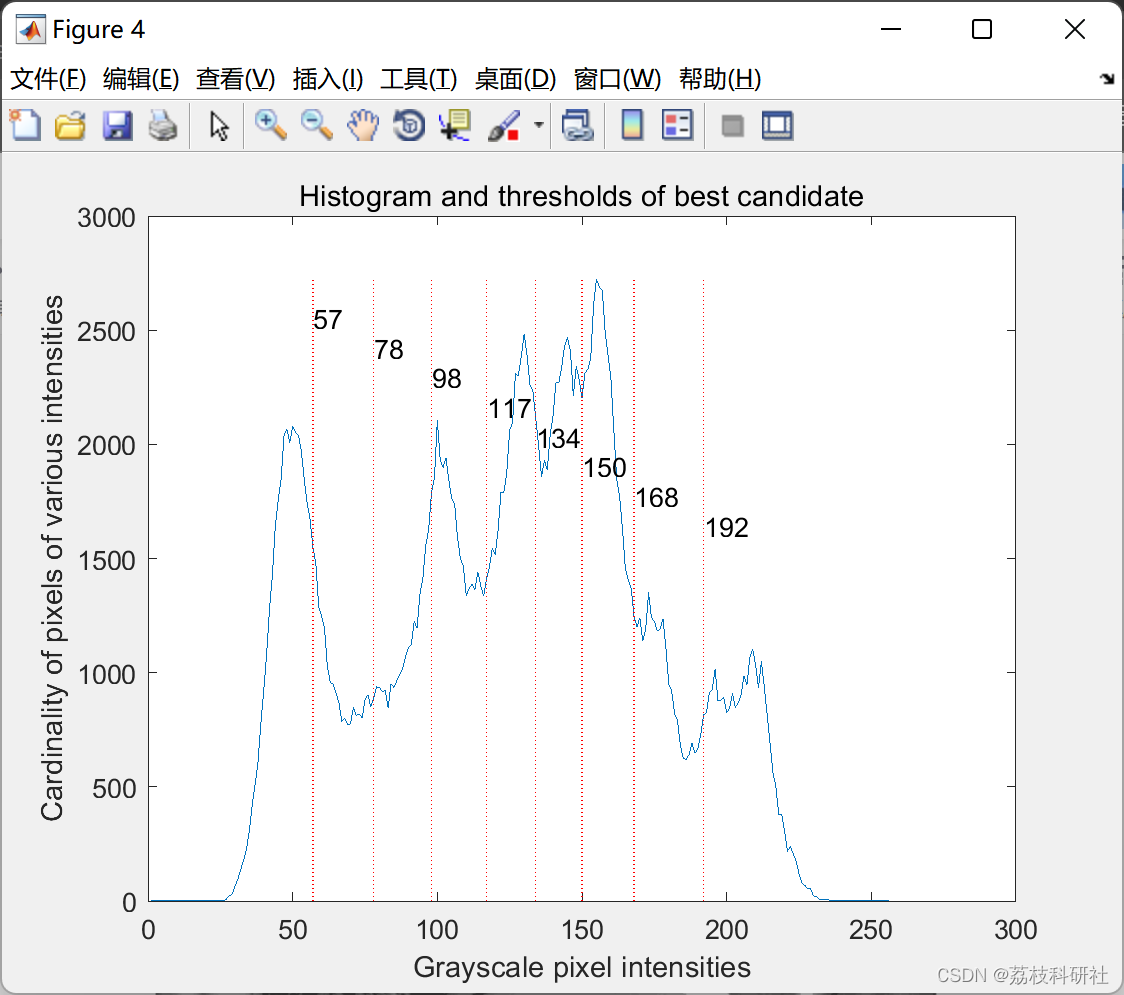Click the New Figure icon
The image size is (1124, 995).
point(25,125)
